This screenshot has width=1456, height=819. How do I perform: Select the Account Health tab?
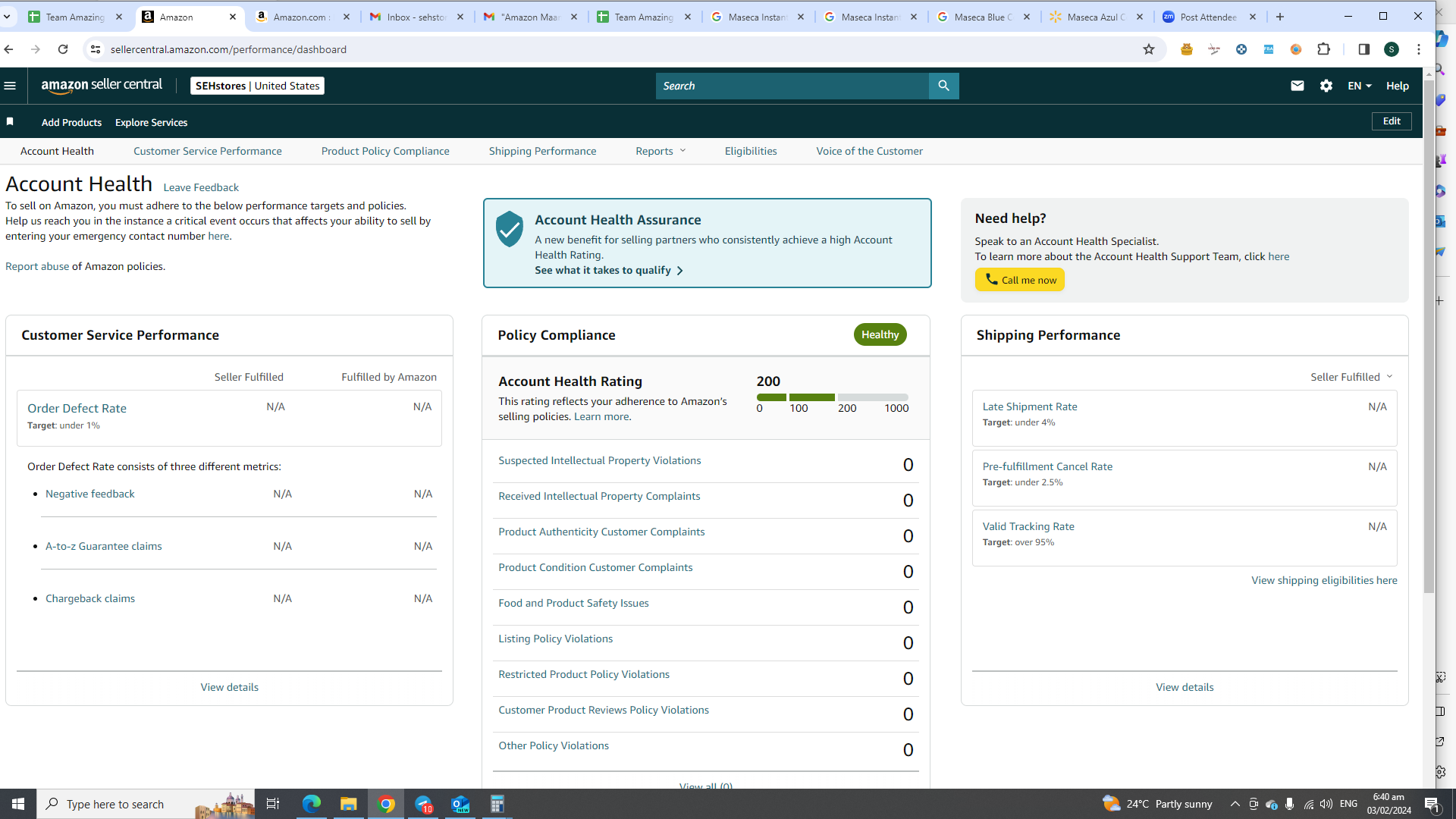pyautogui.click(x=57, y=151)
